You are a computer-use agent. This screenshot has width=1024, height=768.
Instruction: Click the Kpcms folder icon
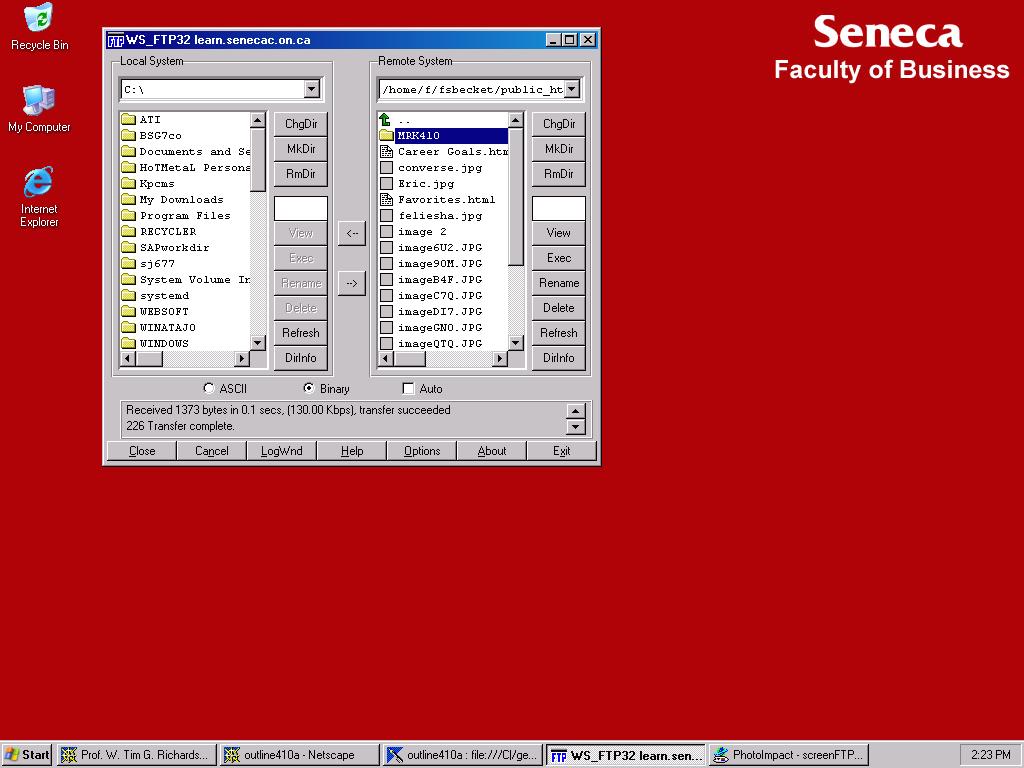point(128,184)
